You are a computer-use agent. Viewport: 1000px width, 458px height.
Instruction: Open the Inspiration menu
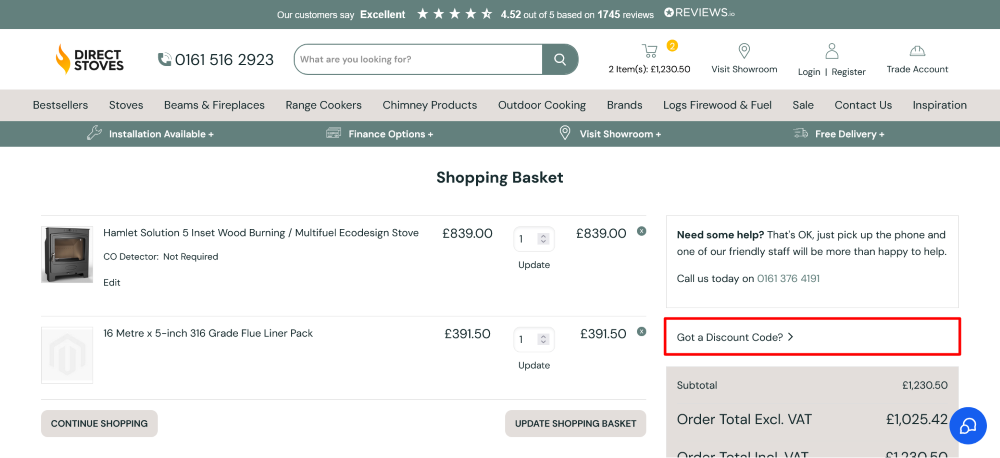click(939, 105)
